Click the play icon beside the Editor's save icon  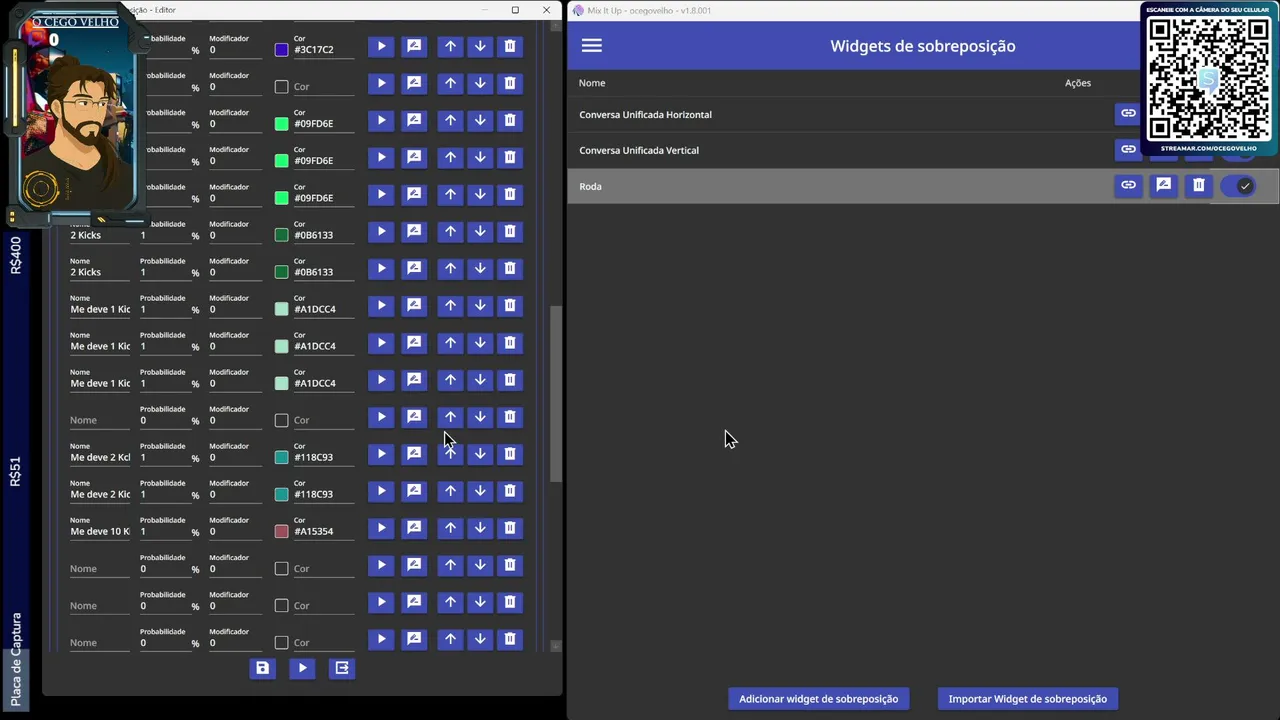point(302,668)
